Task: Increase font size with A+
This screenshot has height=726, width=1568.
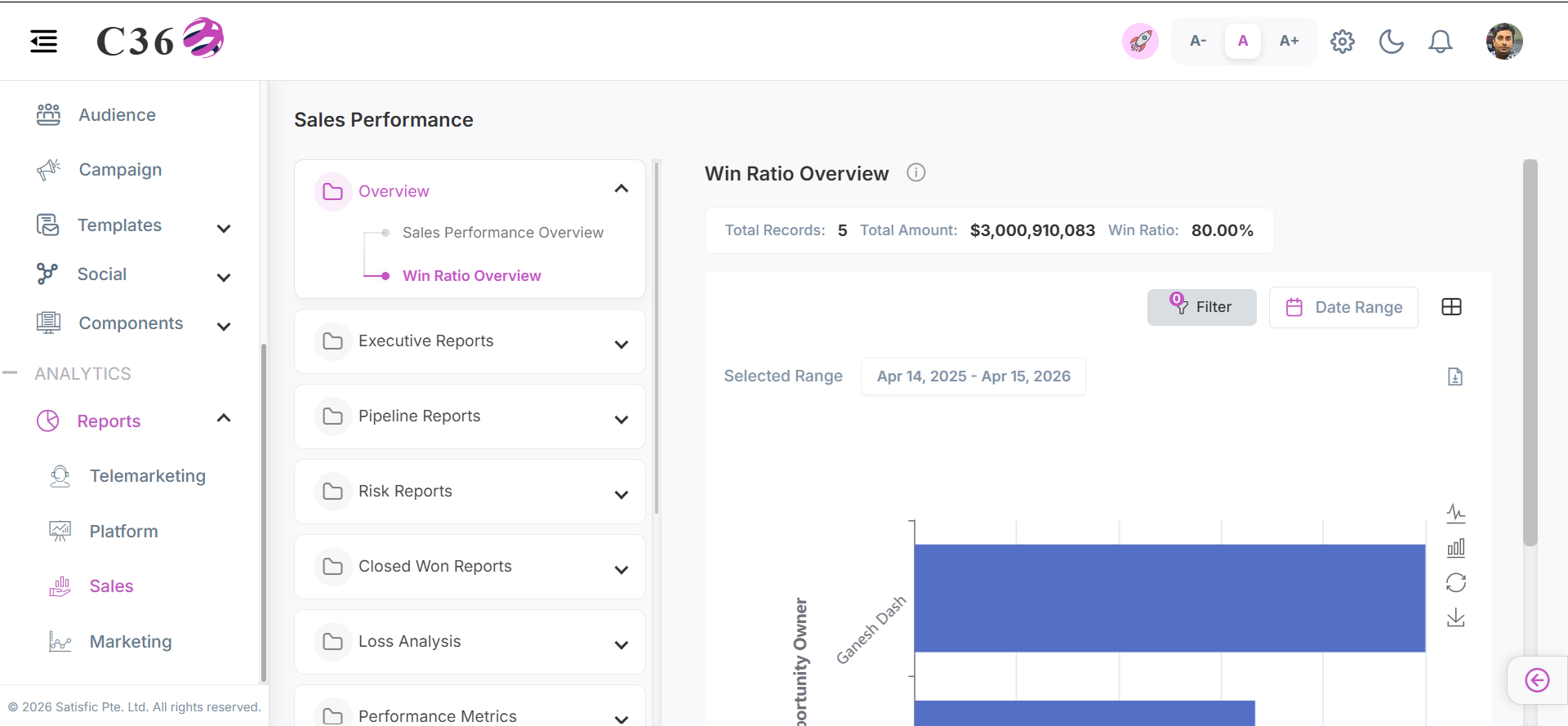Action: 1289,41
